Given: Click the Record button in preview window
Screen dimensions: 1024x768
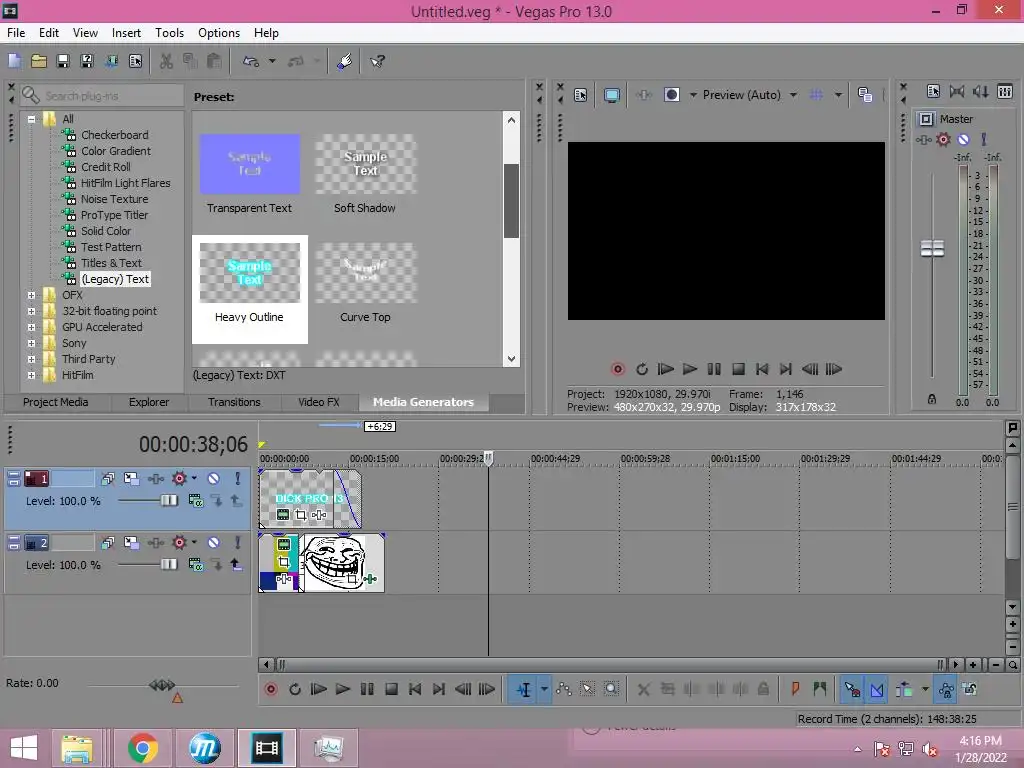Looking at the screenshot, I should click(x=618, y=369).
